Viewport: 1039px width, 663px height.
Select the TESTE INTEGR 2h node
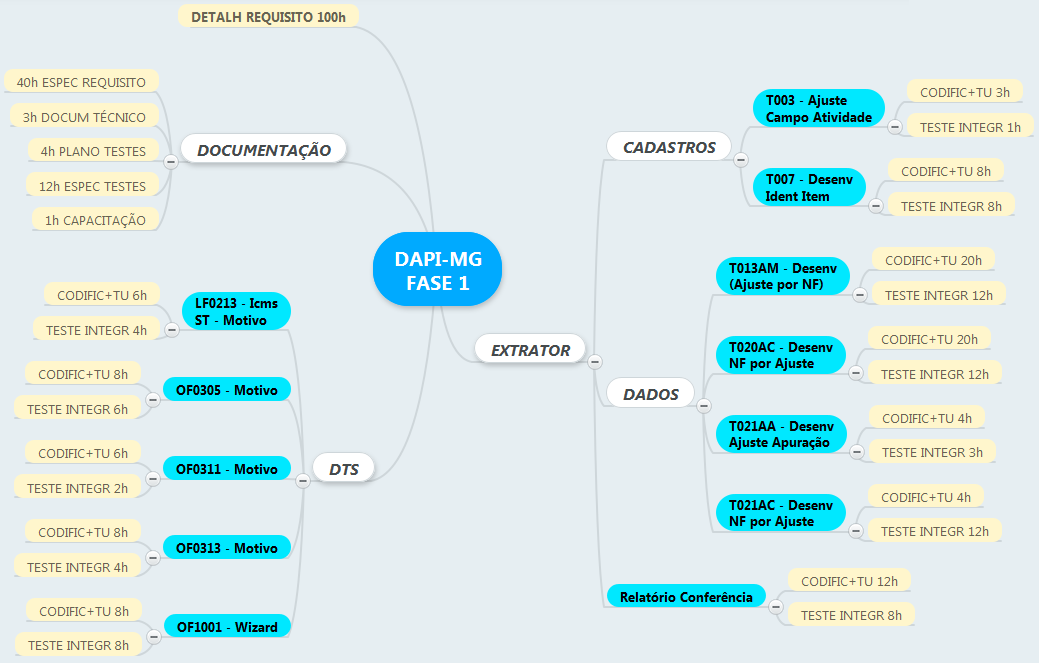(x=77, y=488)
